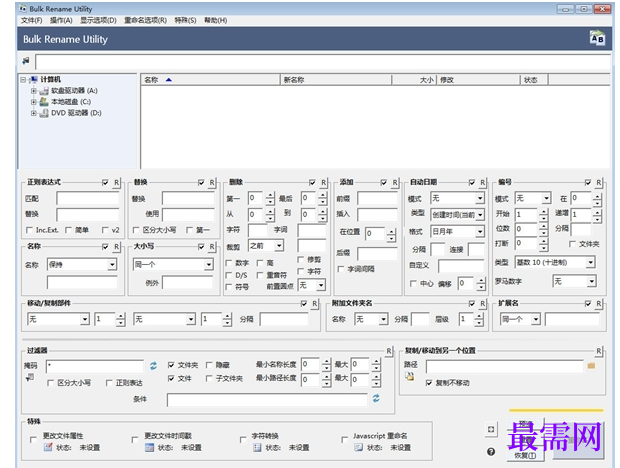Click the path address input field
Screen dimensions: 620x468
(323, 62)
